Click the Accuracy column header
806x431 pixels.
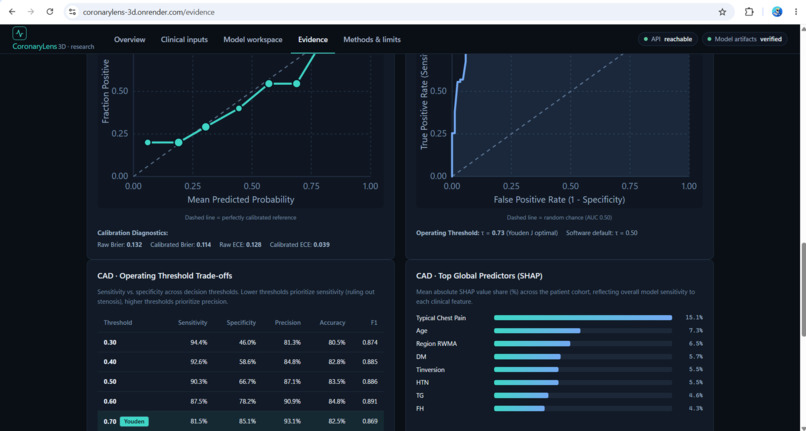tap(332, 323)
